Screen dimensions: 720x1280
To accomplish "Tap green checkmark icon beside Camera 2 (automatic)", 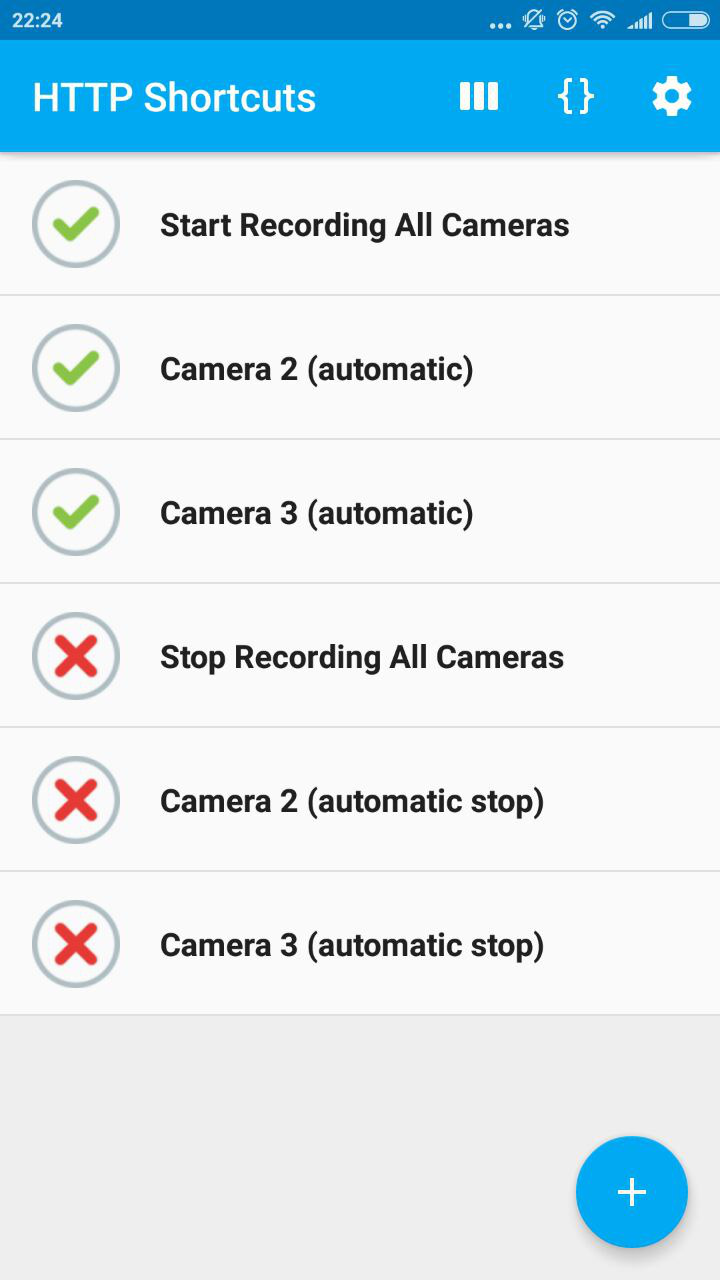I will 76,368.
